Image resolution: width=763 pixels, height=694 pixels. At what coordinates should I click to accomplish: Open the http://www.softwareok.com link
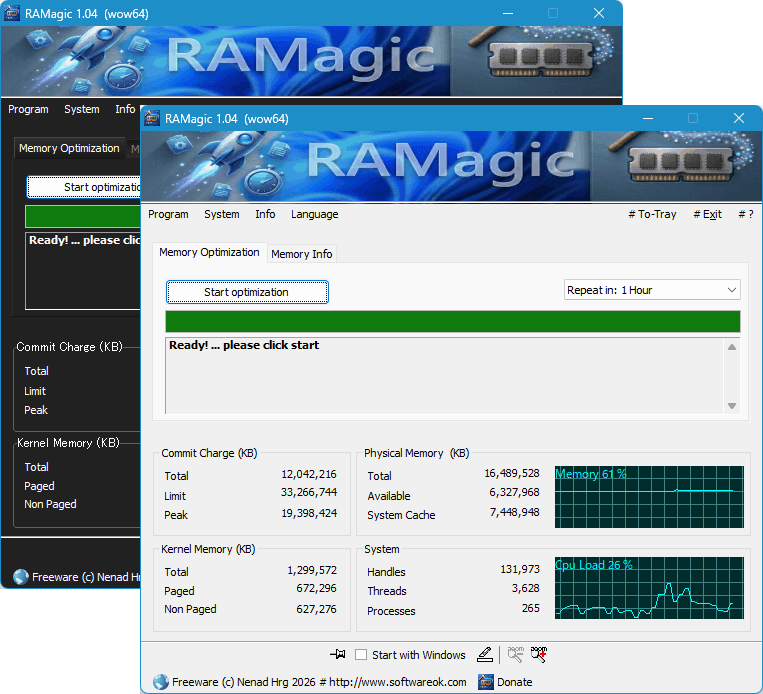coord(398,682)
